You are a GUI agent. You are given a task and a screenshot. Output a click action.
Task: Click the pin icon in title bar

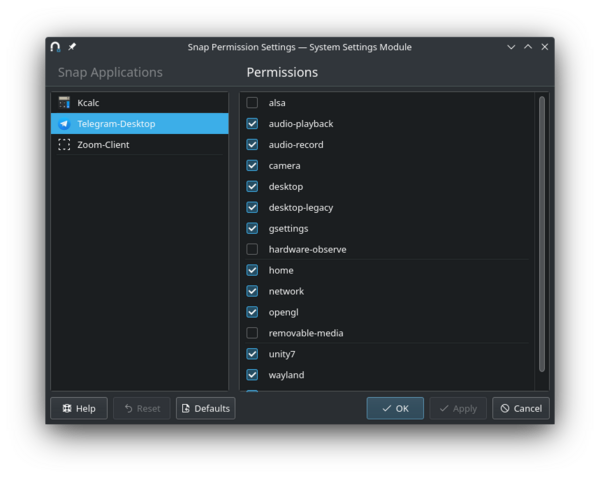72,47
